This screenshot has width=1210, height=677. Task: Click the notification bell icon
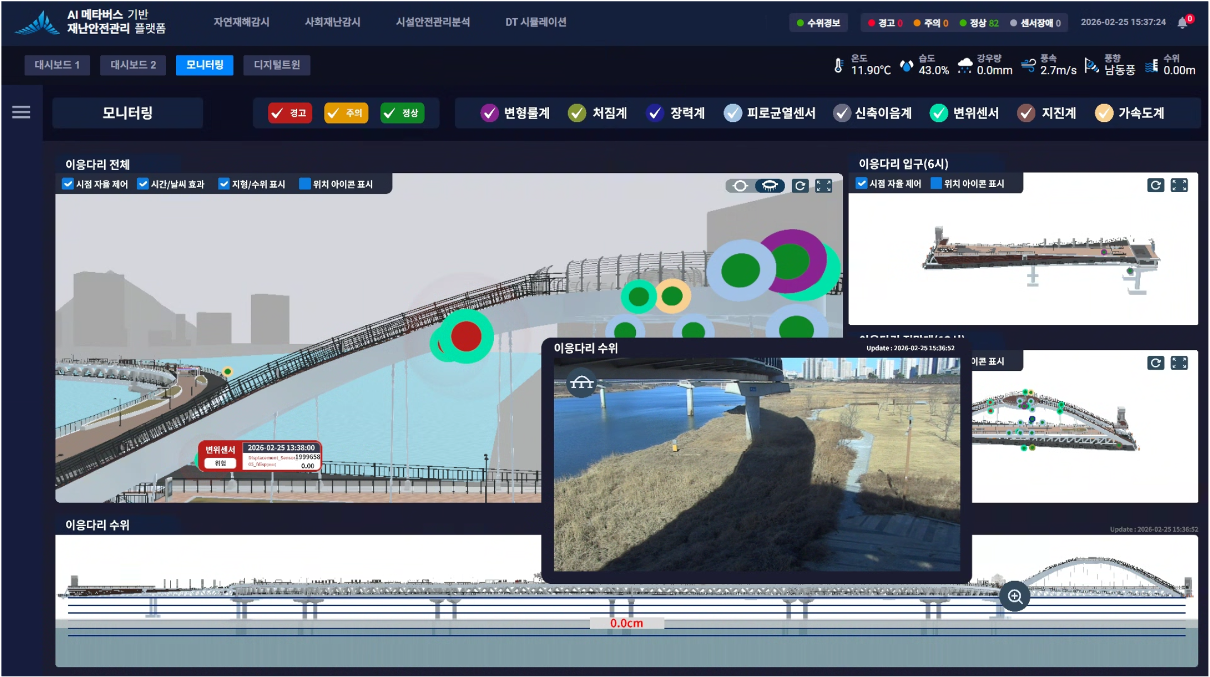pos(1183,22)
